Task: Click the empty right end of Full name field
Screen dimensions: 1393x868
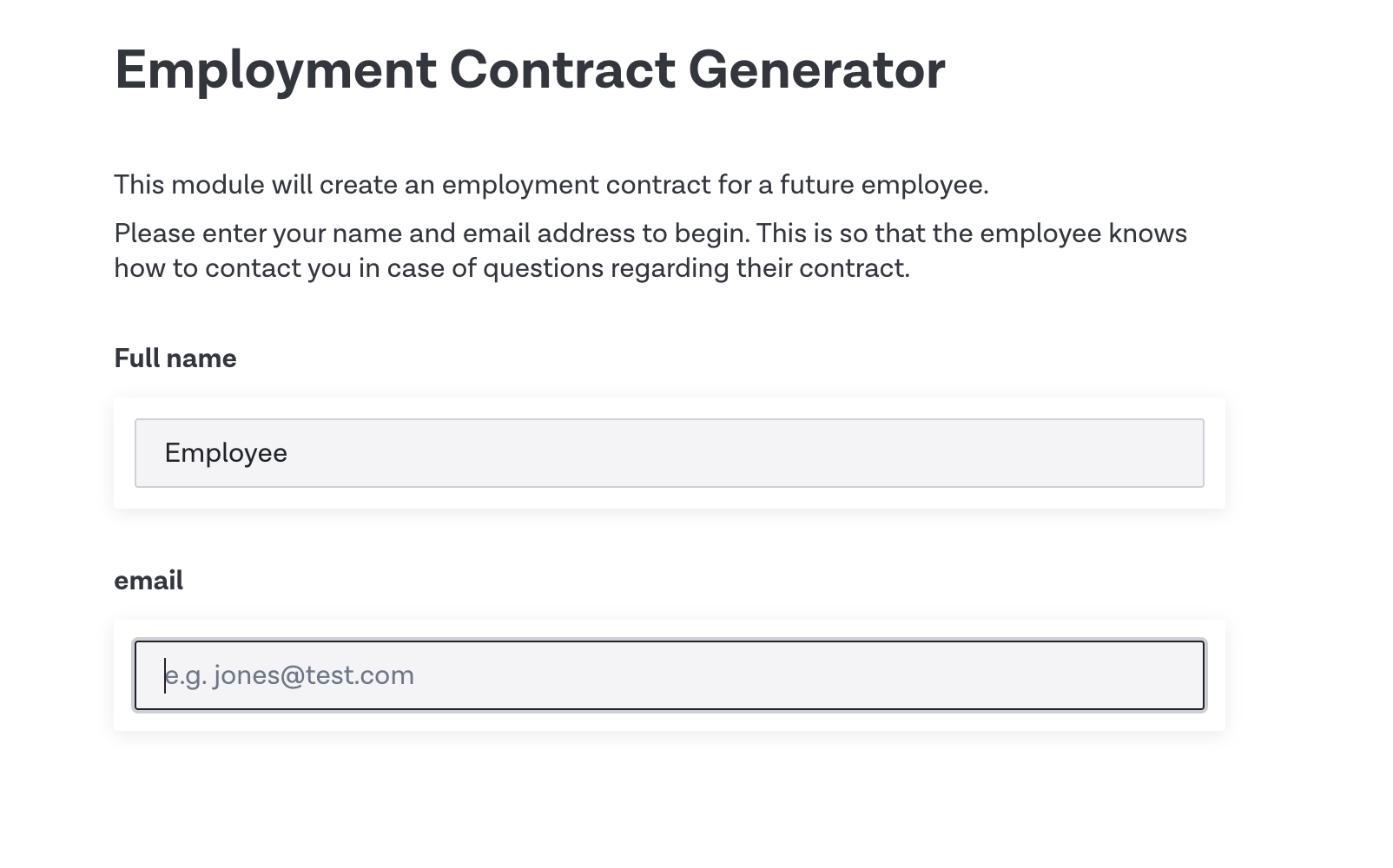Action: [1129, 453]
